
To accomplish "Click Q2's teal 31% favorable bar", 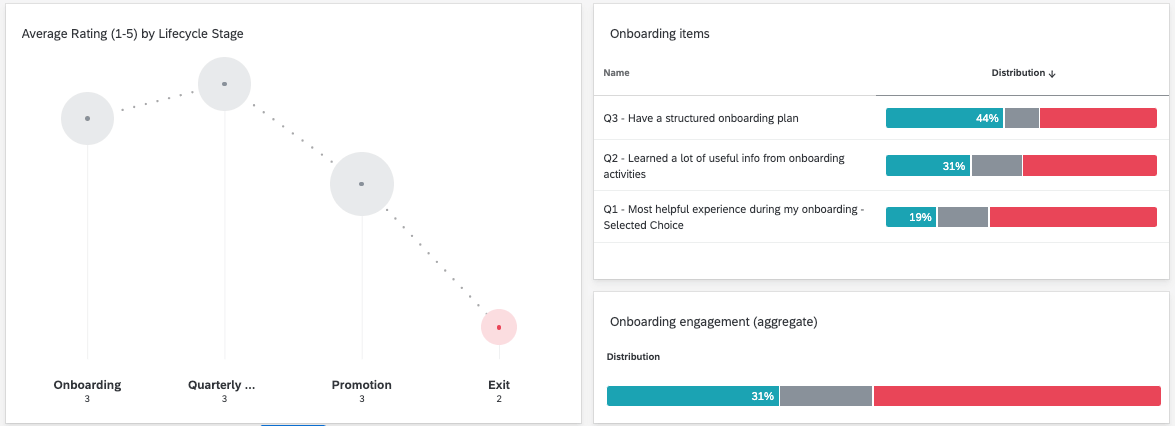I will (x=927, y=166).
